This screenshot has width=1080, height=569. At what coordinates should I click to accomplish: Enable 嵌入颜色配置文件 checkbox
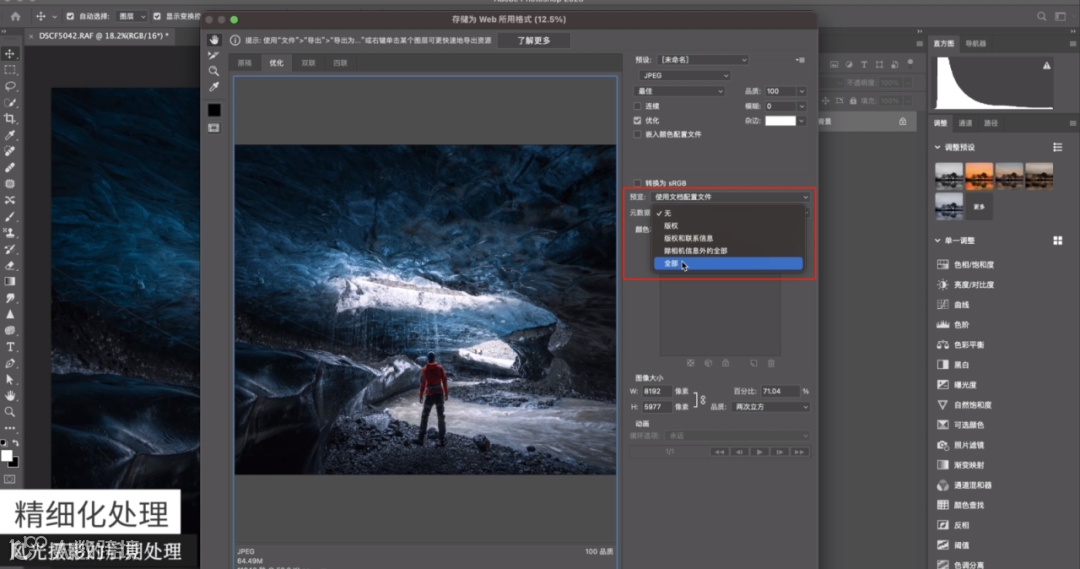click(x=637, y=134)
